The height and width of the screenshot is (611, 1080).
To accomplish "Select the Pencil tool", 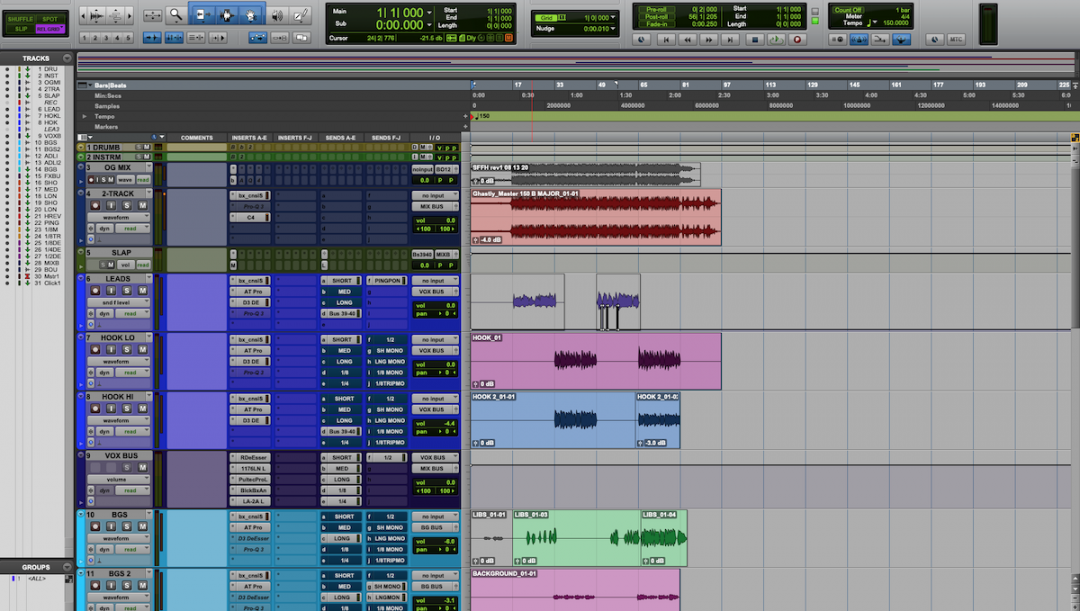I will coord(300,15).
